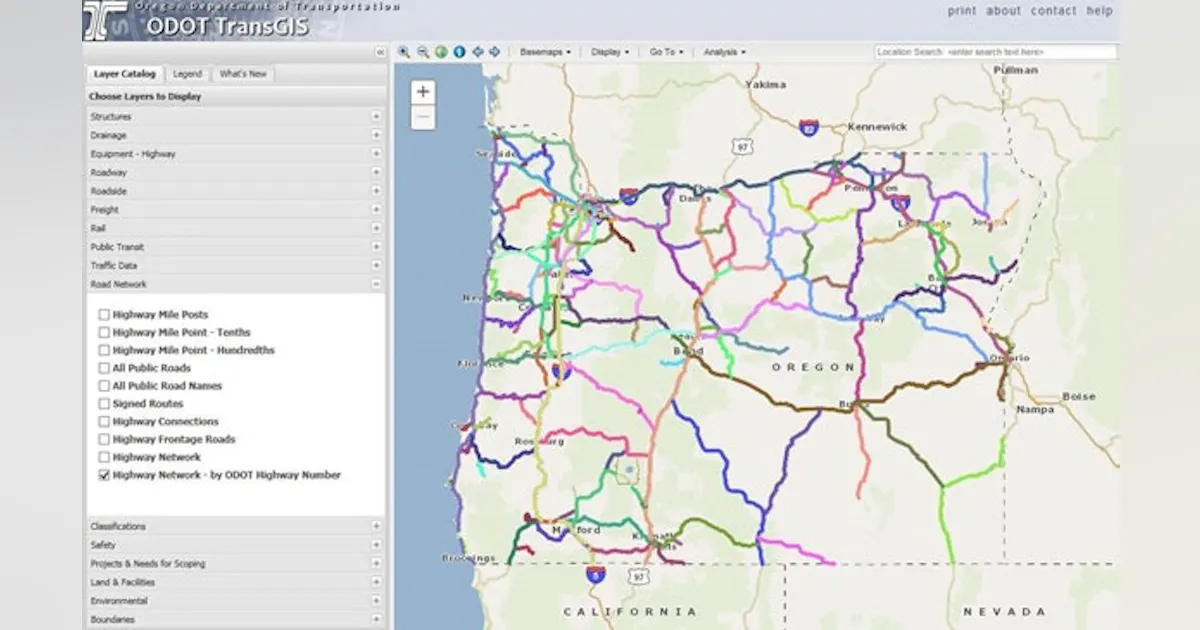Expand the Environmental group
The image size is (1200, 630).
pos(376,601)
